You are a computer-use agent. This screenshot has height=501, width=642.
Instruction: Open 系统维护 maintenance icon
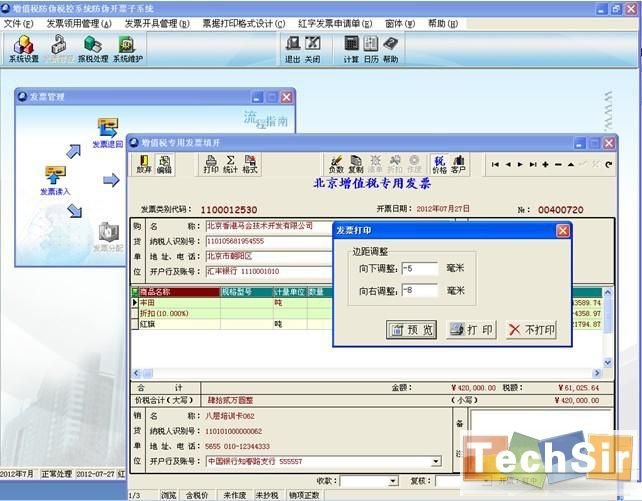coord(128,48)
